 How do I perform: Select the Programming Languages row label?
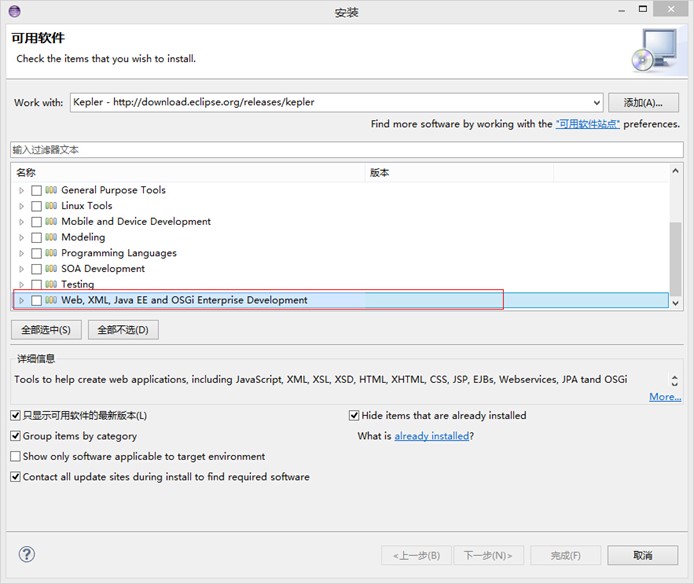[119, 253]
